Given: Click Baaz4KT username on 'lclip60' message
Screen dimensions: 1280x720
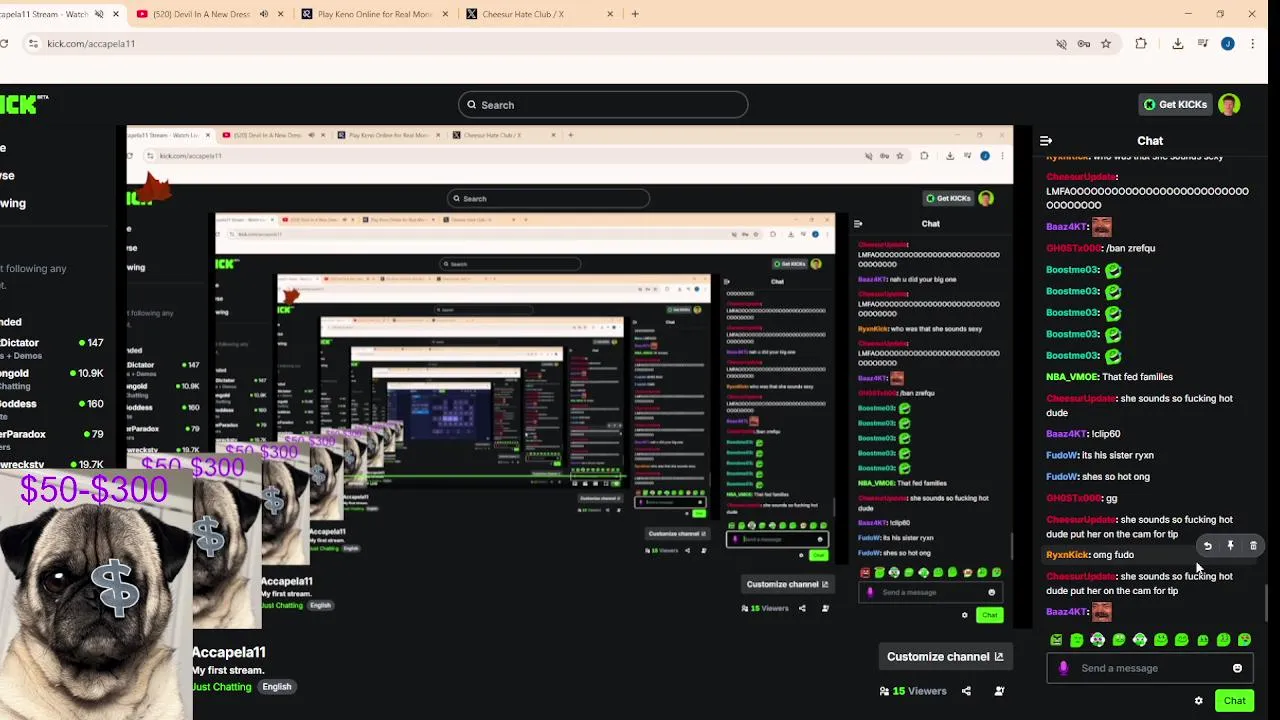Looking at the screenshot, I should pyautogui.click(x=1066, y=434).
